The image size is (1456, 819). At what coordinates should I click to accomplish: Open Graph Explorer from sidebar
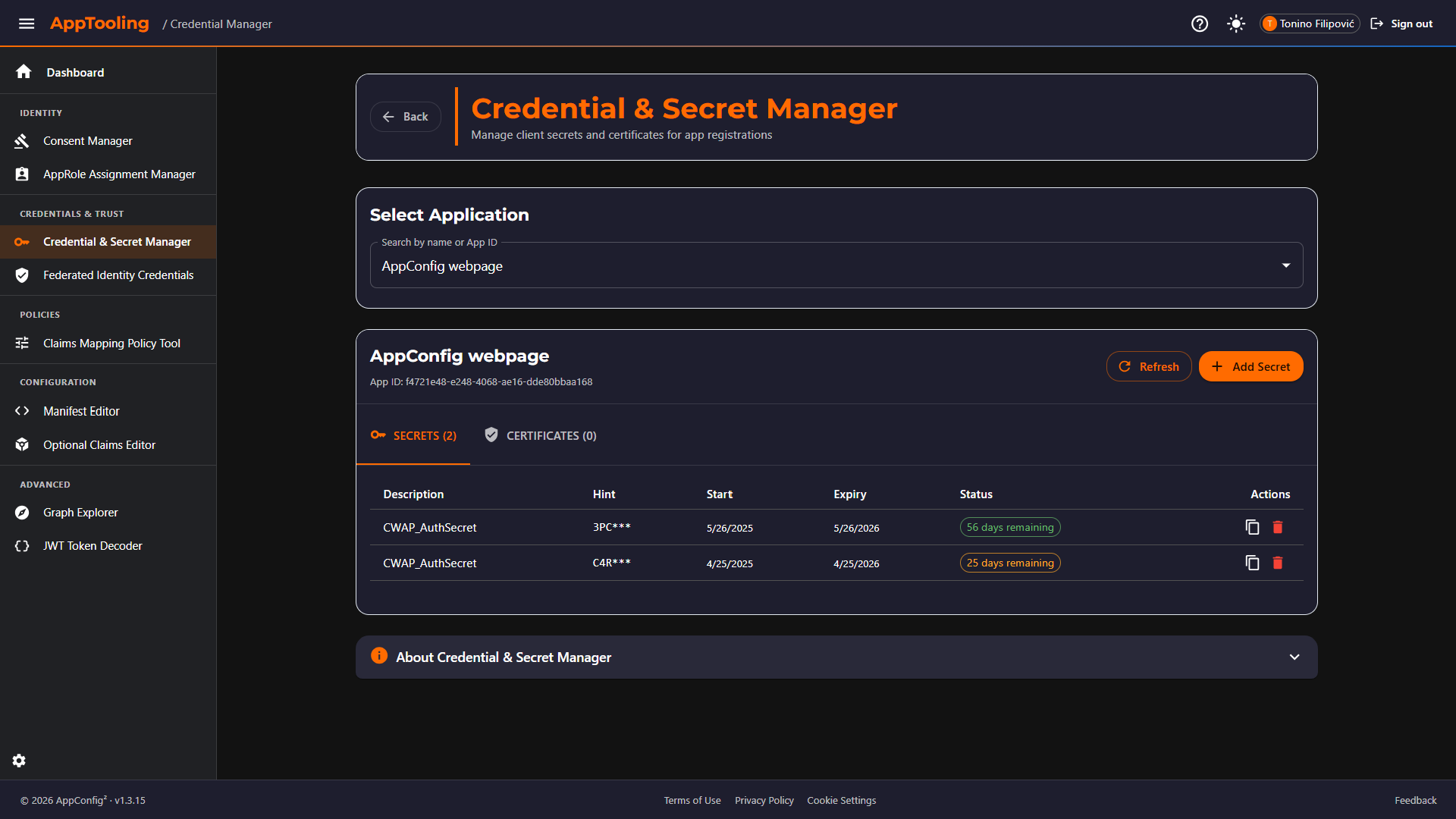click(80, 513)
